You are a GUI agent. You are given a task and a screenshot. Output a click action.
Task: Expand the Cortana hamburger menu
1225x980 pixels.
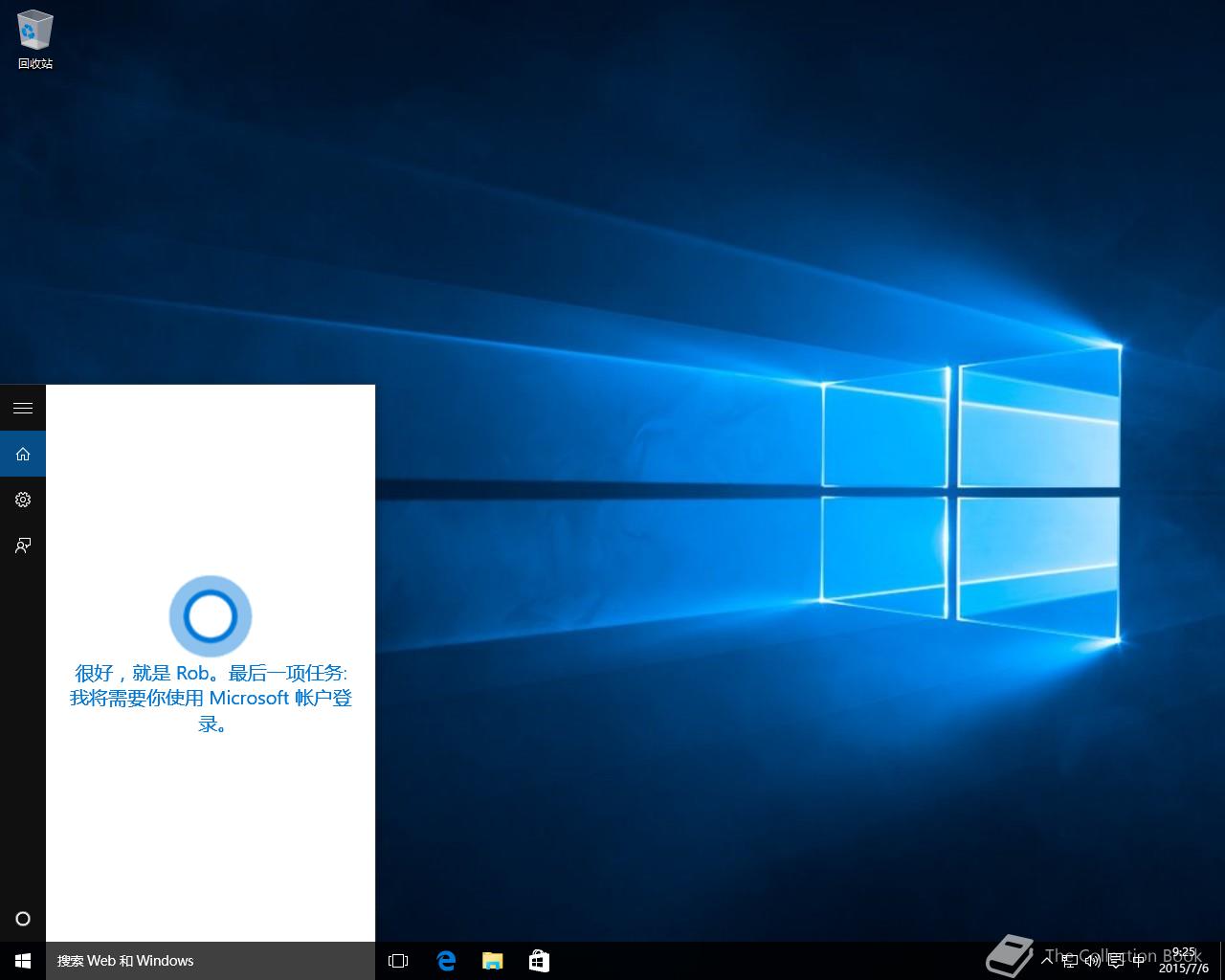(23, 409)
